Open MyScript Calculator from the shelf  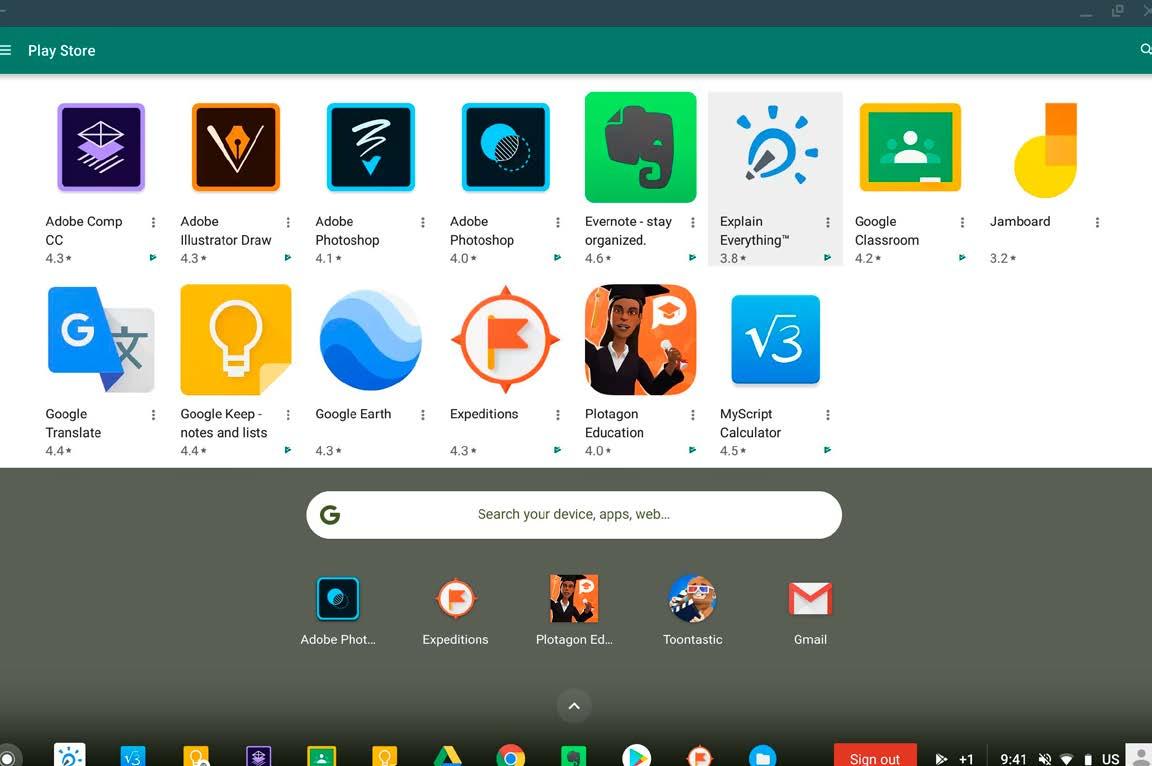(133, 756)
